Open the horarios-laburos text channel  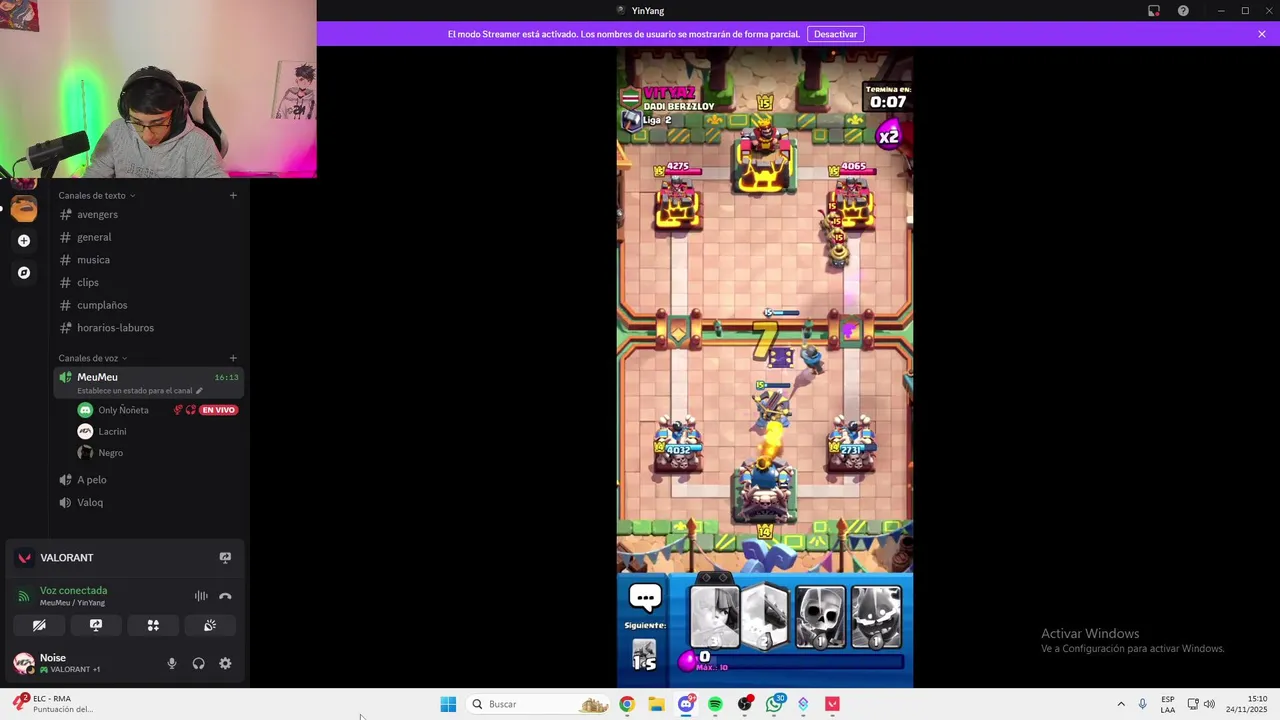pos(148,328)
